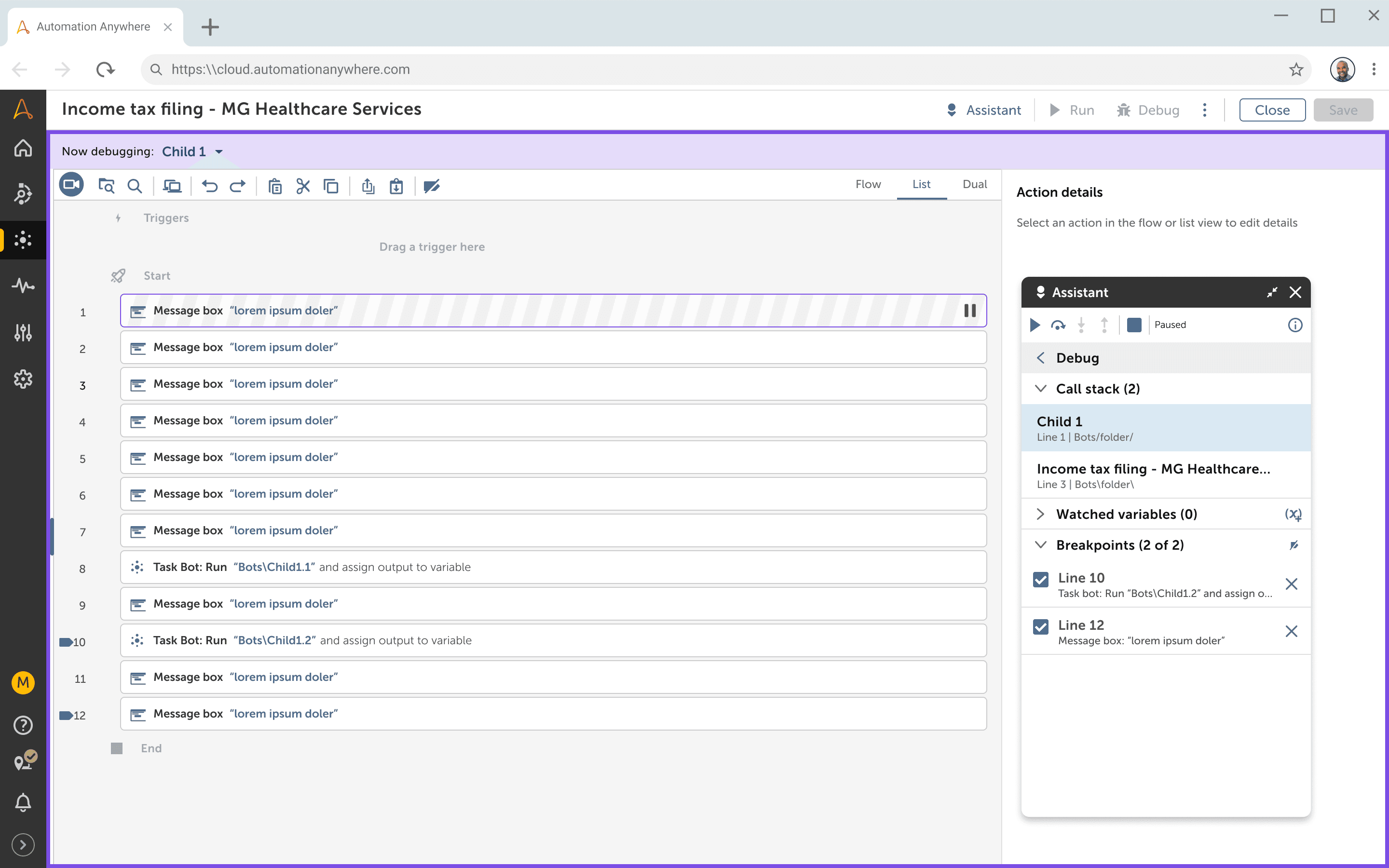Copy the selected action

coord(331,186)
